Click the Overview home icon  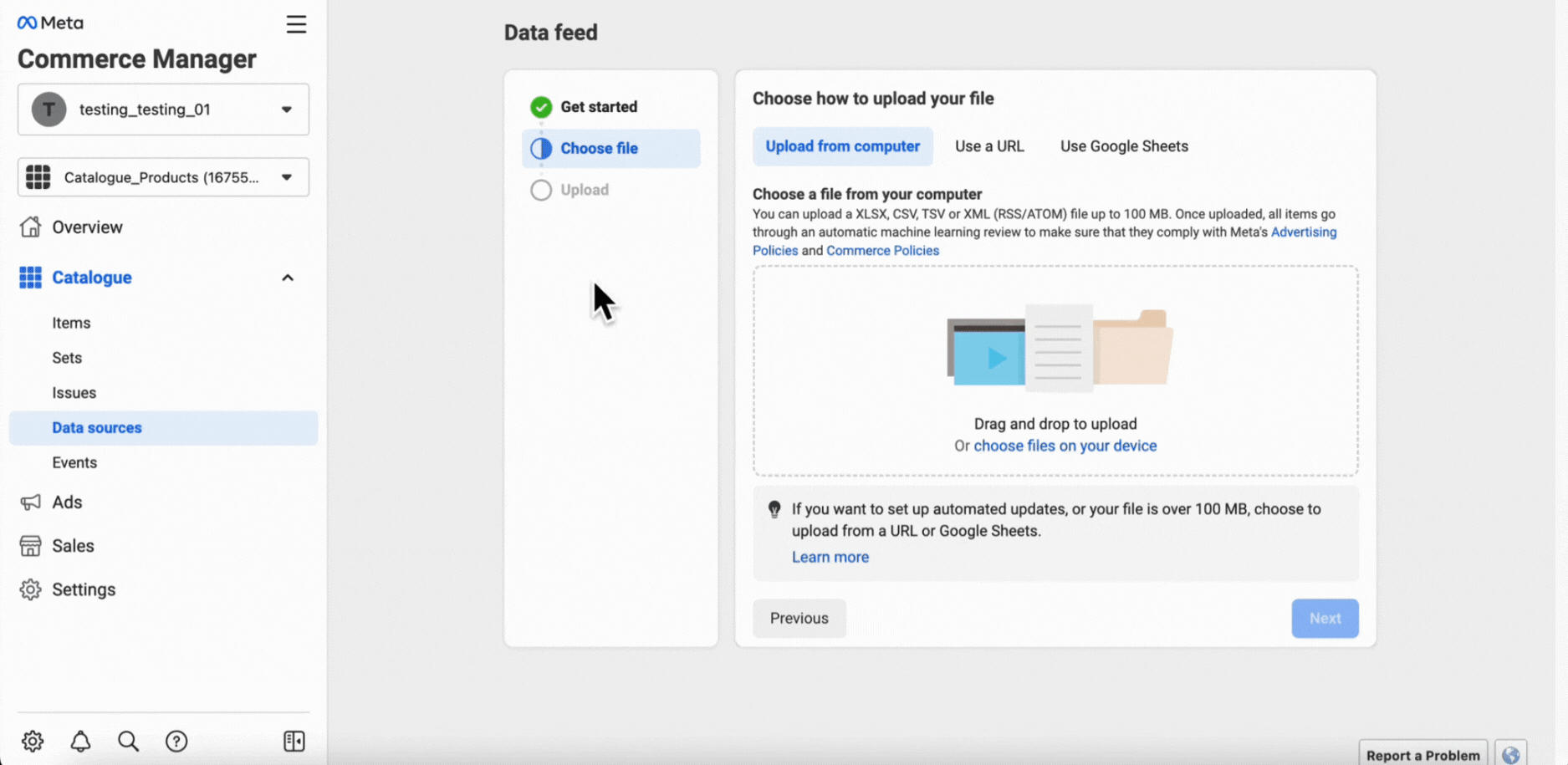pos(30,227)
